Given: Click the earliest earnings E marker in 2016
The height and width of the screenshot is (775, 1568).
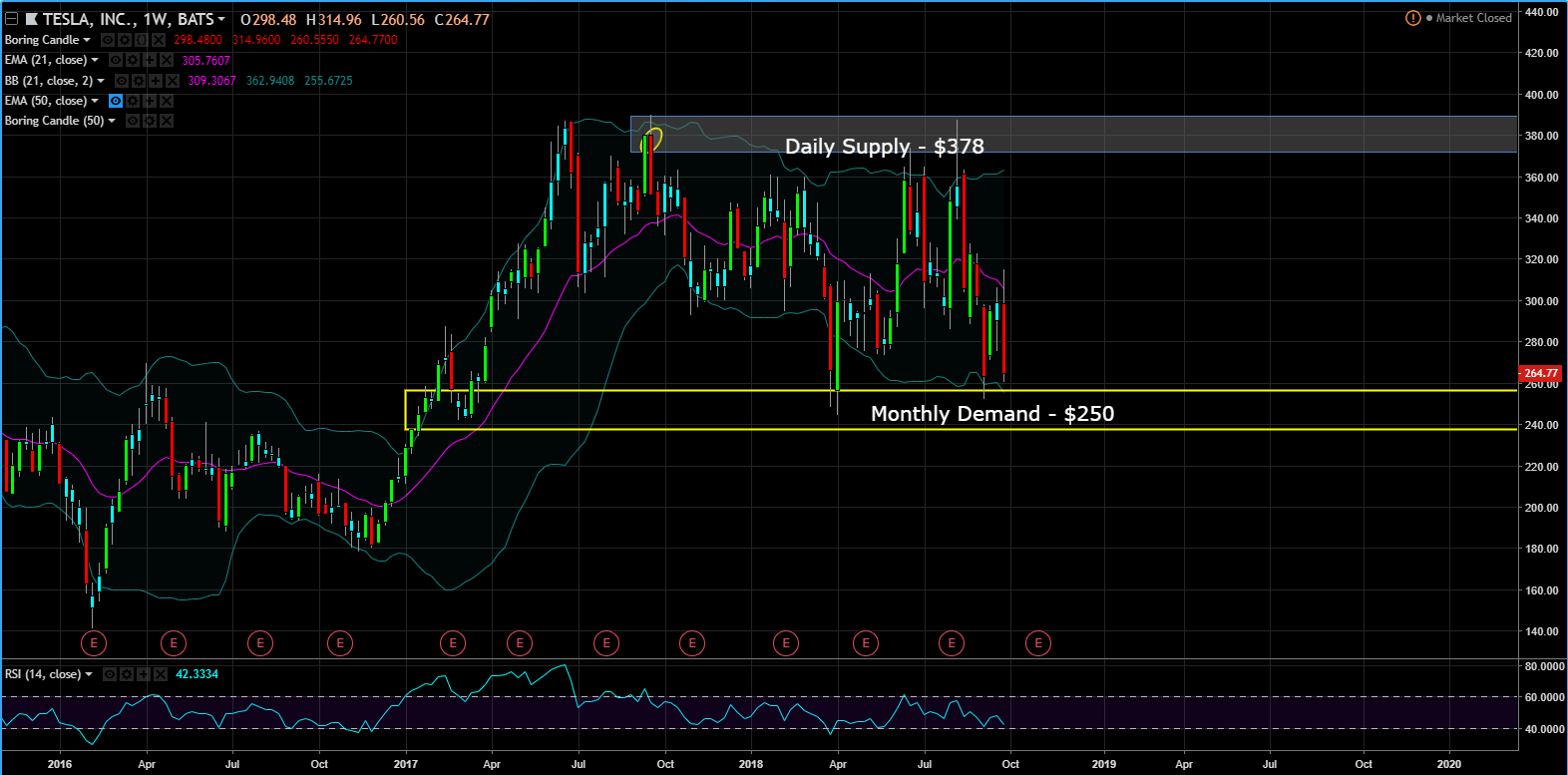Looking at the screenshot, I should [94, 643].
